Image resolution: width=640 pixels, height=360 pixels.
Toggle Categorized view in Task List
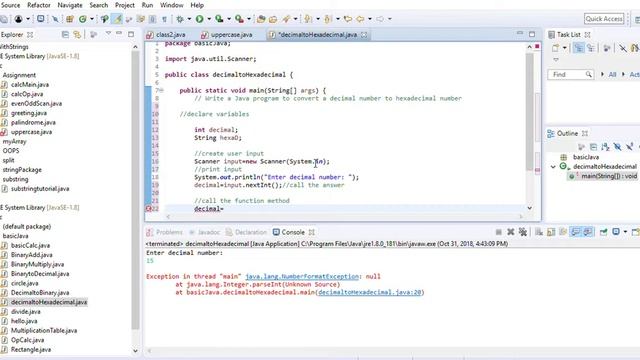[579, 48]
